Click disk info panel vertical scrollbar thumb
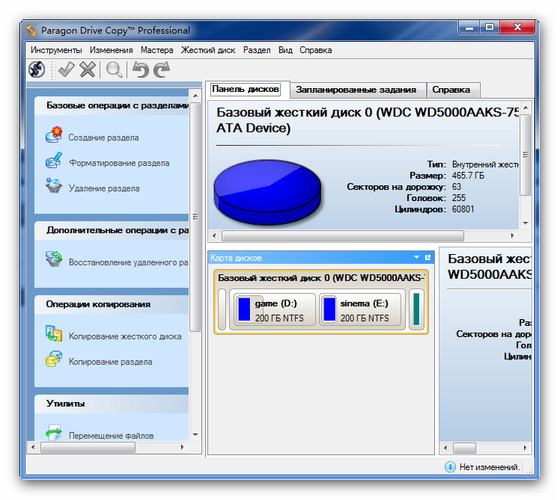 pos(525,155)
